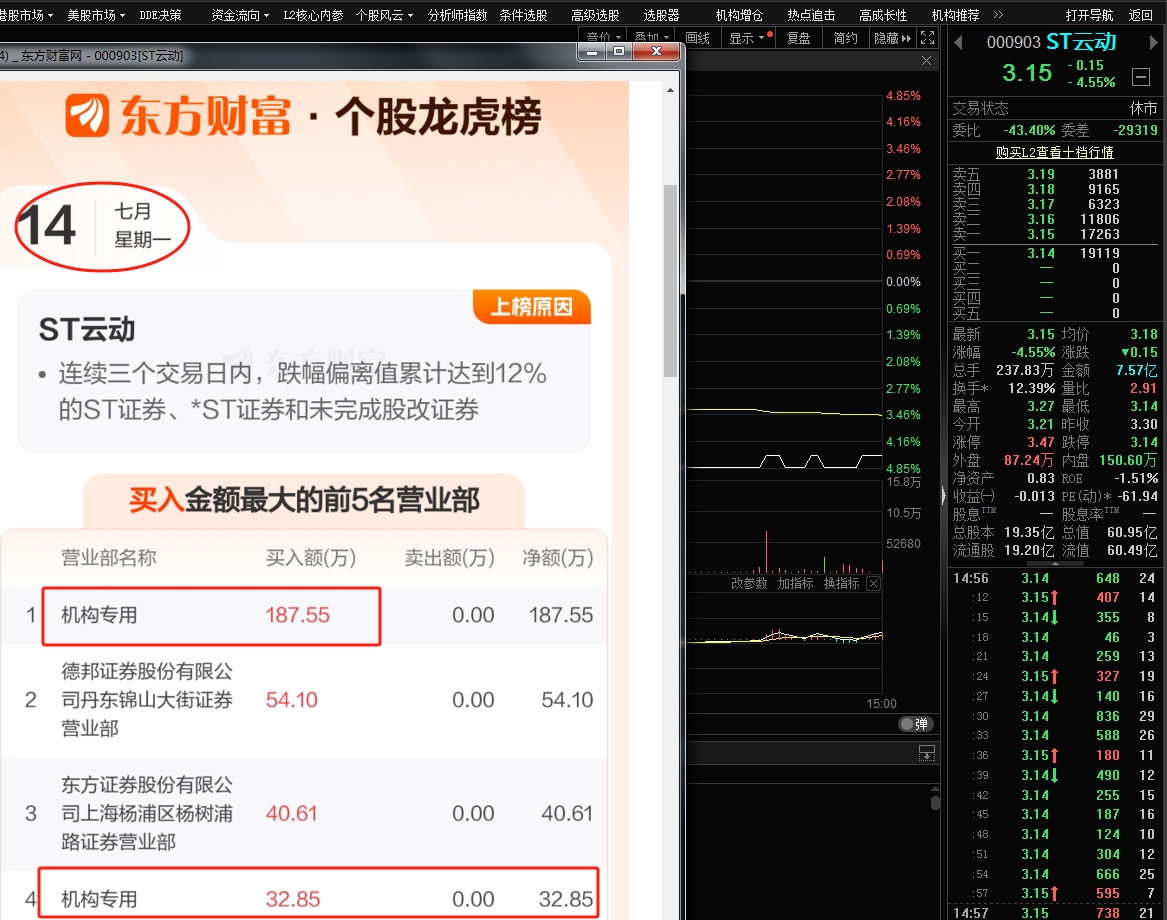Open 高级选股 menu item
The image size is (1167, 920).
click(x=595, y=15)
